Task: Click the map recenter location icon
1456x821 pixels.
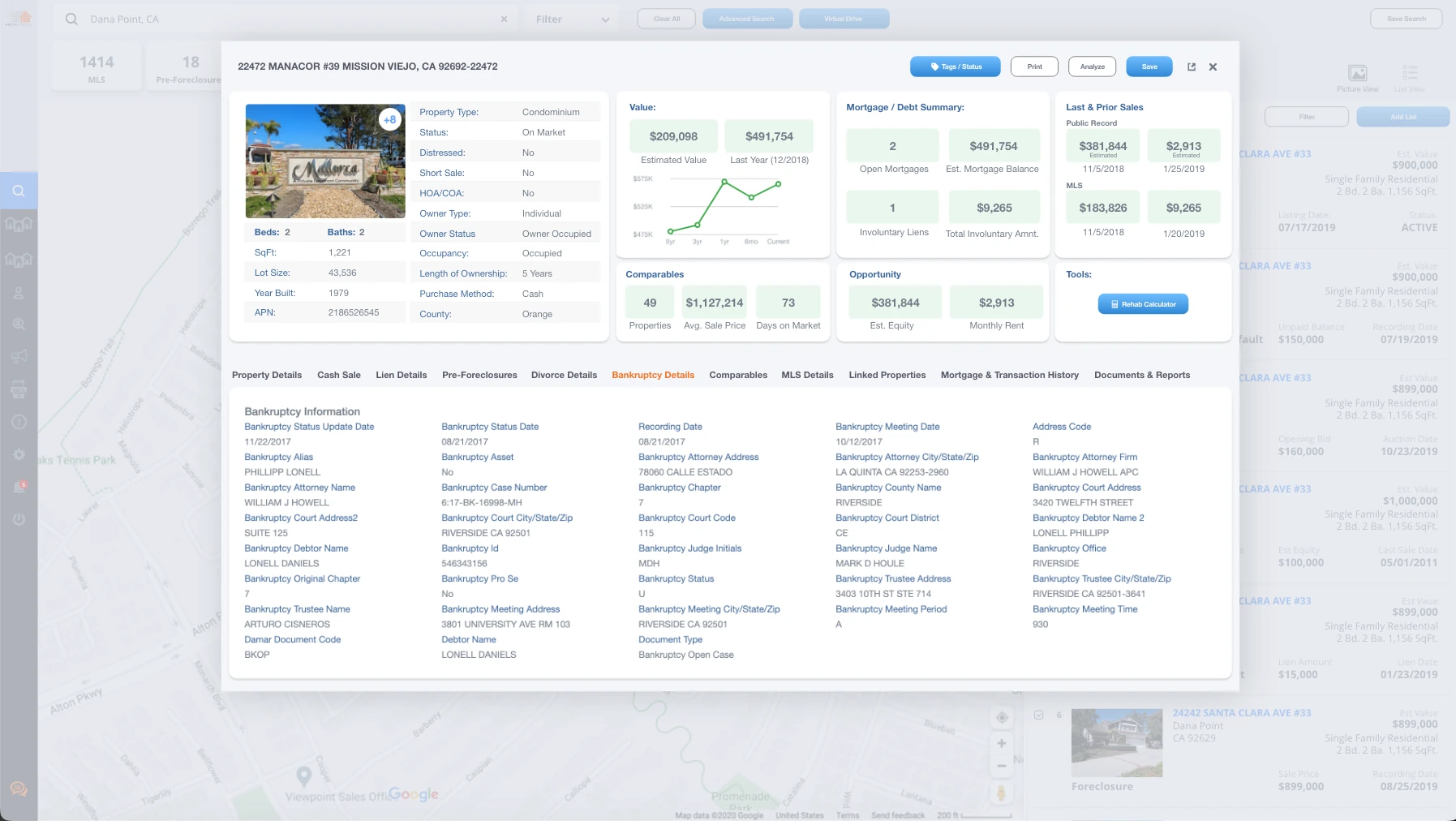Action: pos(1002,717)
